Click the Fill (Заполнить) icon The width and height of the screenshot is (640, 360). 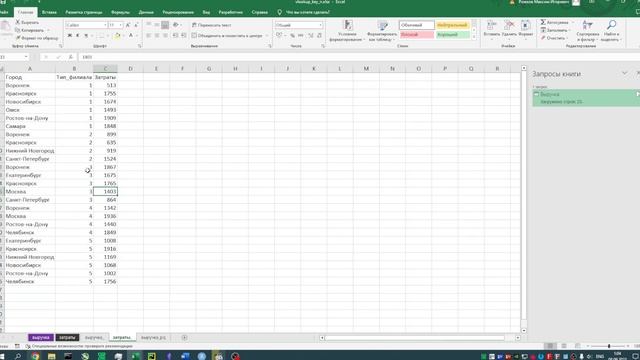tap(543, 30)
